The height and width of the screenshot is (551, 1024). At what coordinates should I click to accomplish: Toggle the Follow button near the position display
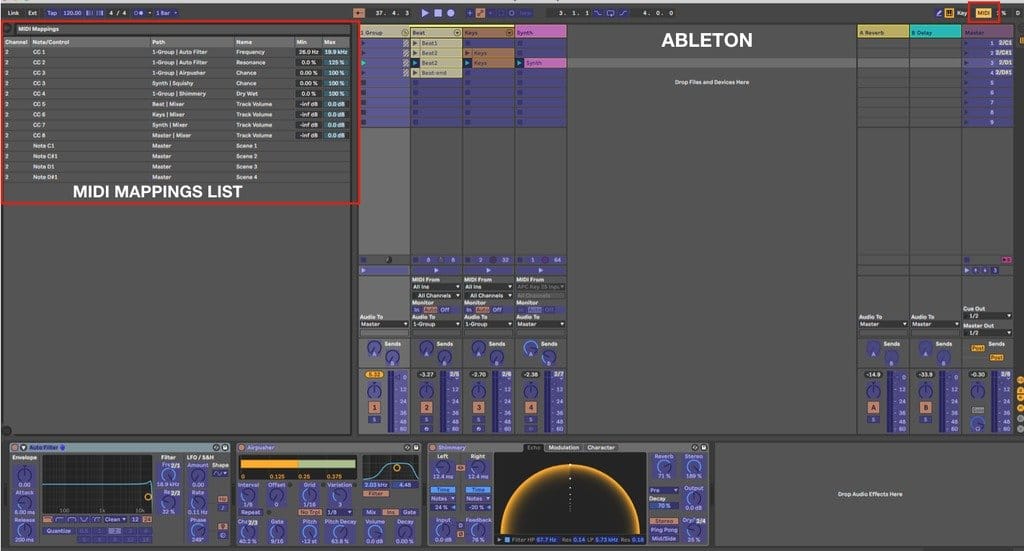tap(359, 12)
